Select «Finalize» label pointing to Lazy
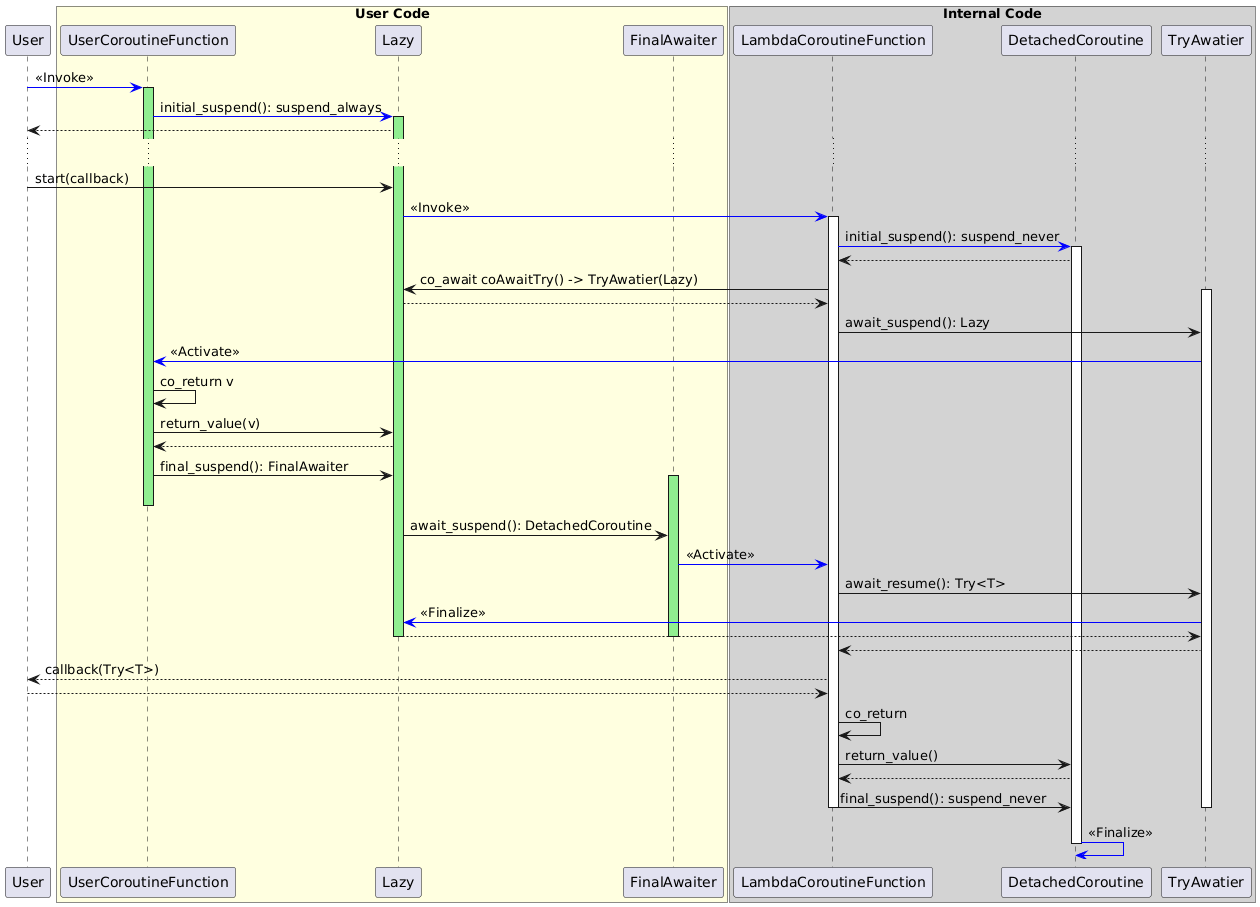Image resolution: width=1260 pixels, height=907 pixels. [x=453, y=612]
